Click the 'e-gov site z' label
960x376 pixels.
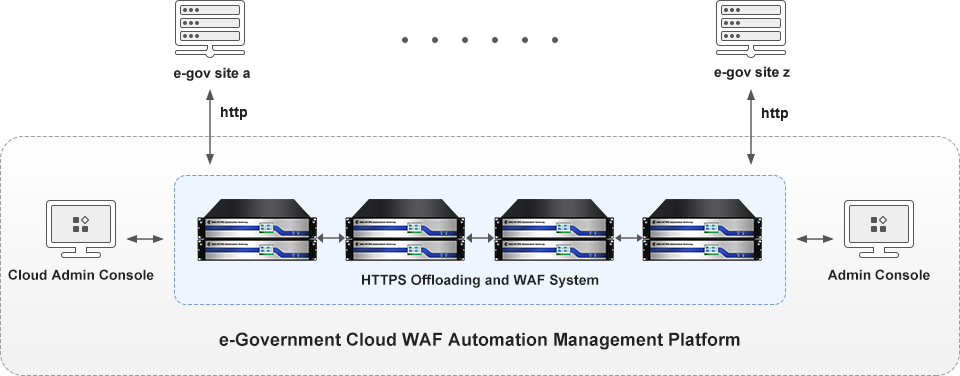pyautogui.click(x=752, y=73)
